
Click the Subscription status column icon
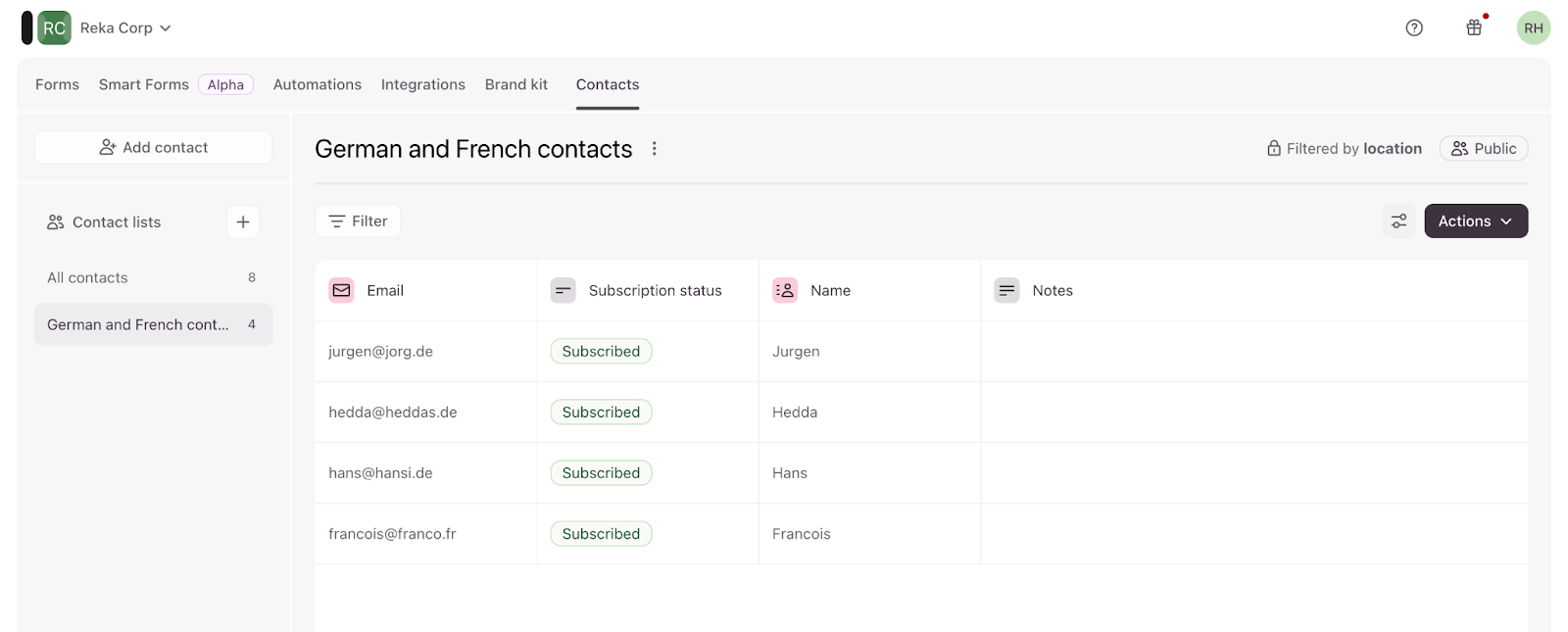click(x=563, y=290)
